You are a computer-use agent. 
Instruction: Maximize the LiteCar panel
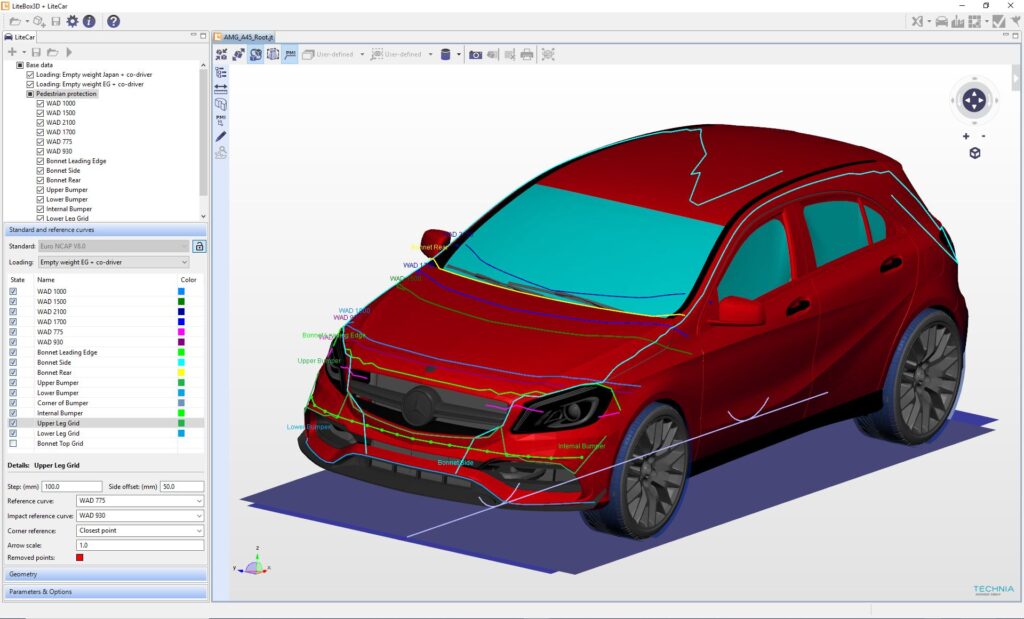tap(203, 35)
